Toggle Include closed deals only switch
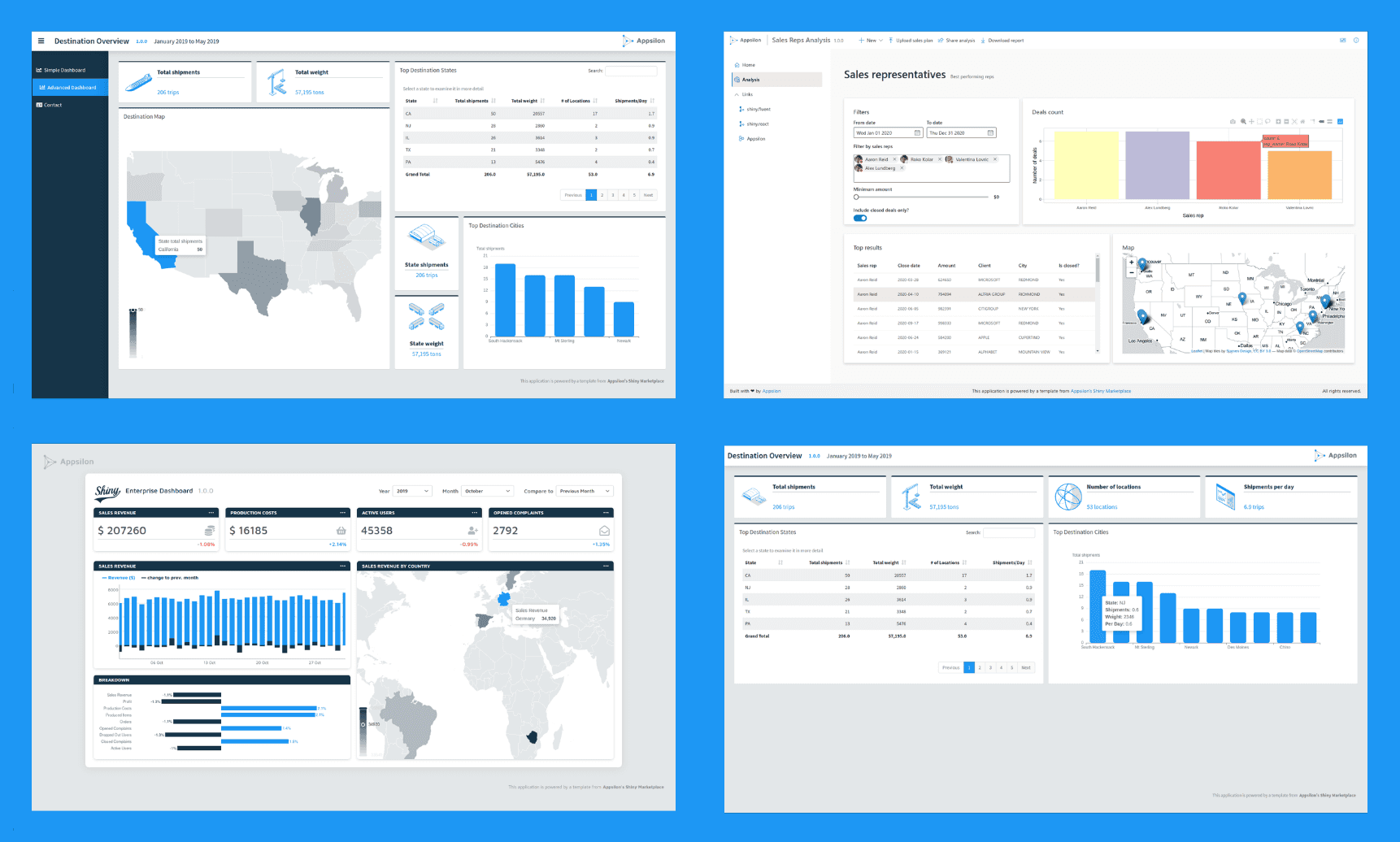 (860, 218)
